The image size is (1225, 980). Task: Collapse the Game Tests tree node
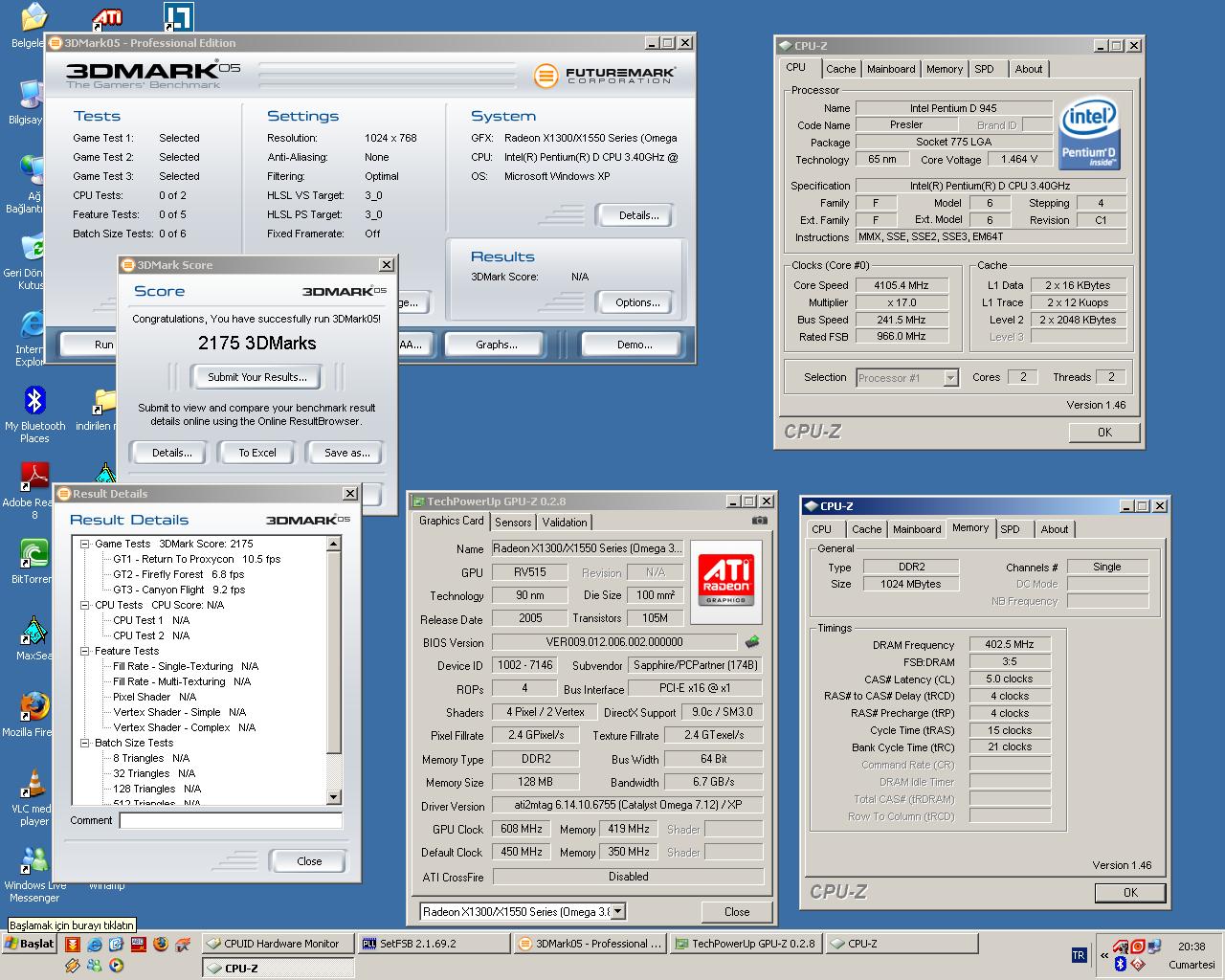(x=84, y=544)
